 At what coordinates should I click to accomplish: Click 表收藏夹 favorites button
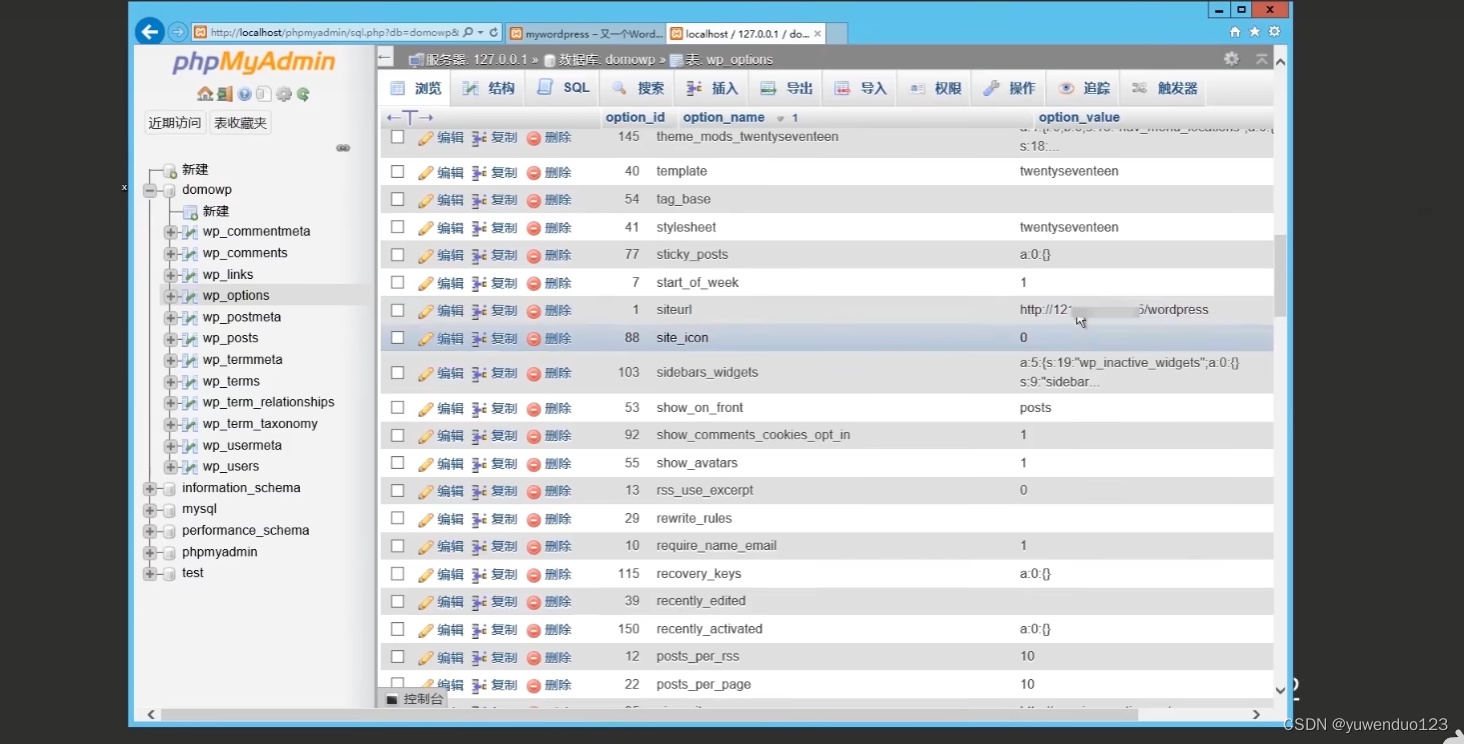[x=240, y=123]
